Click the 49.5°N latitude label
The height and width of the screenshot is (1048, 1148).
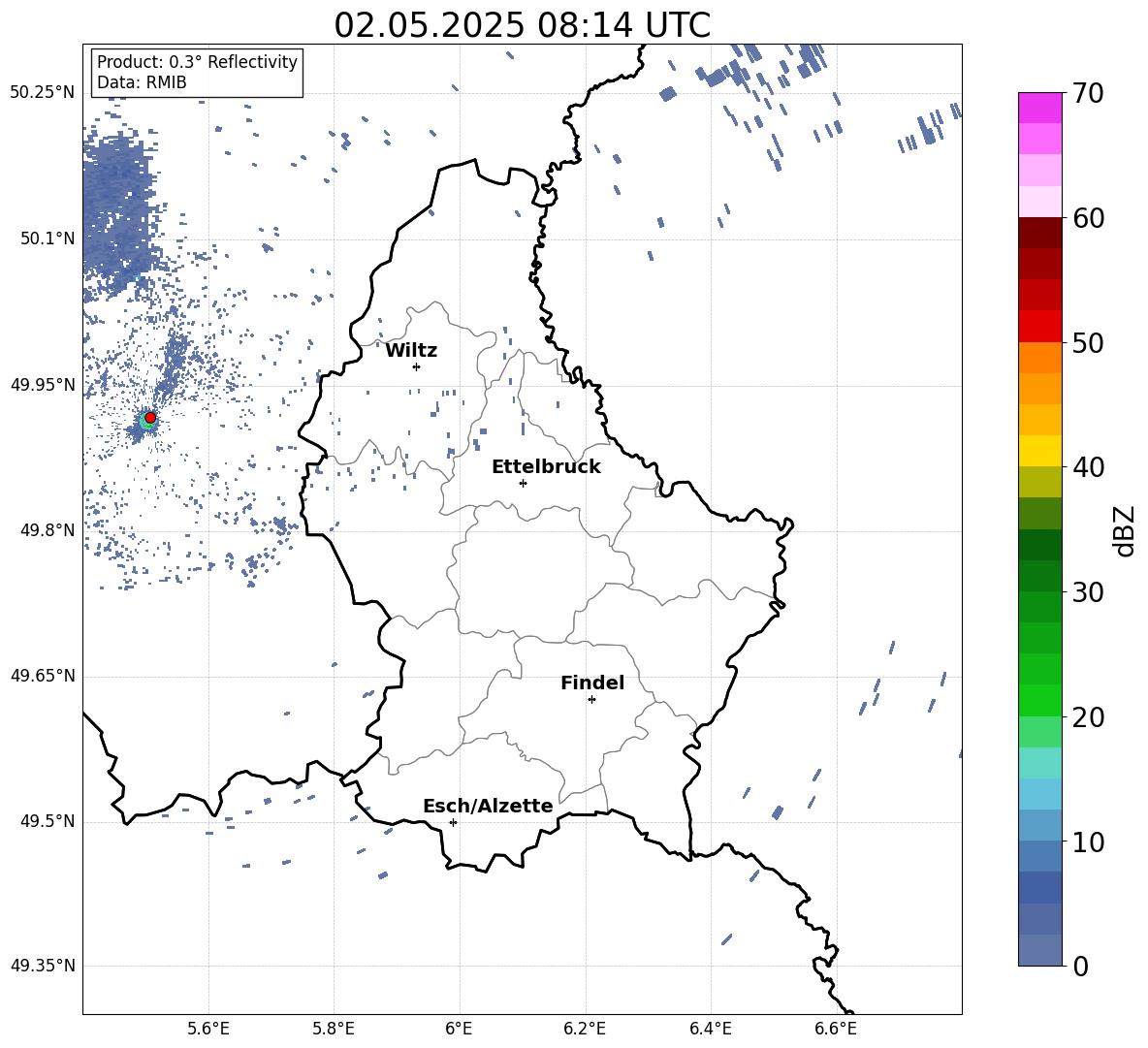pyautogui.click(x=48, y=820)
